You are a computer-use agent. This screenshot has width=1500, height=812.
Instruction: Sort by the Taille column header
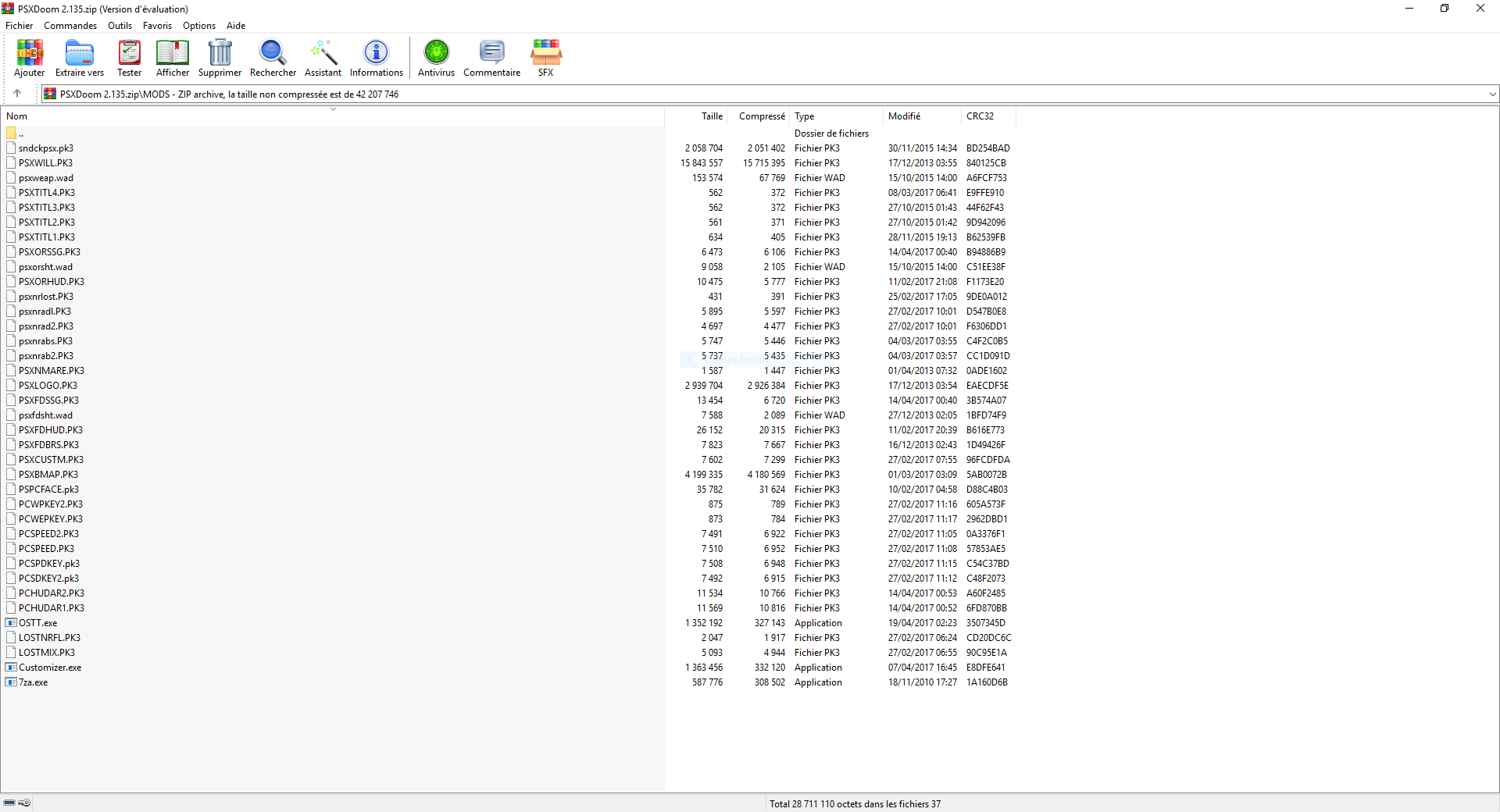[696, 116]
